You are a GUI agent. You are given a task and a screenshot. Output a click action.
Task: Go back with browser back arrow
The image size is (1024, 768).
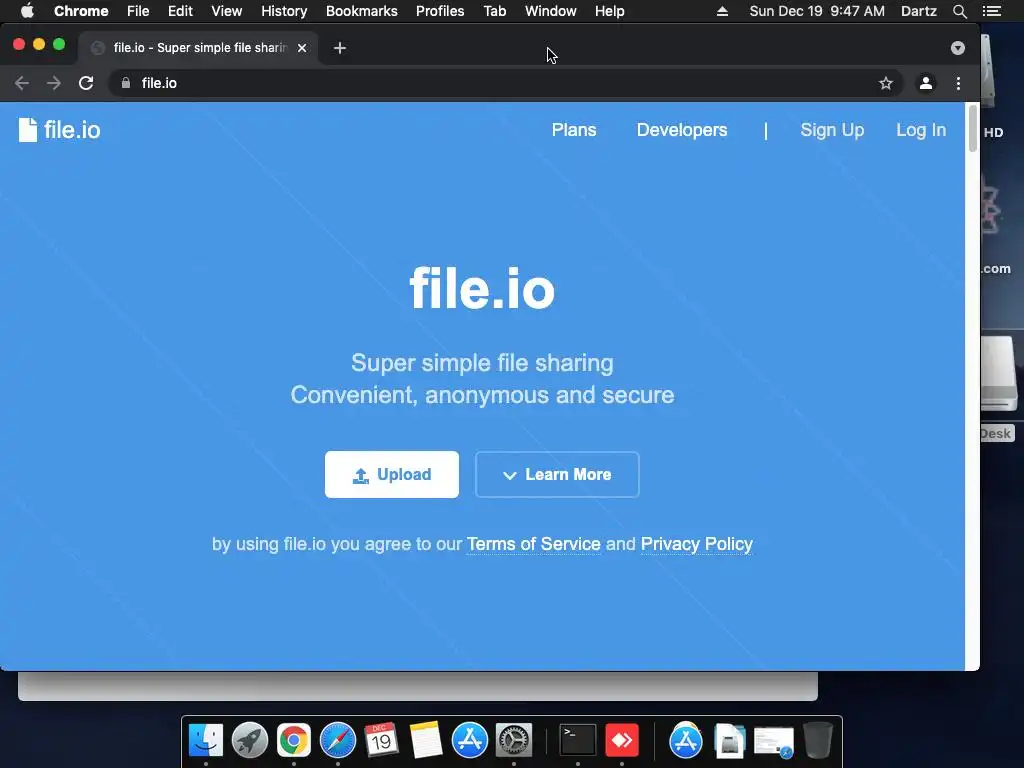point(22,83)
